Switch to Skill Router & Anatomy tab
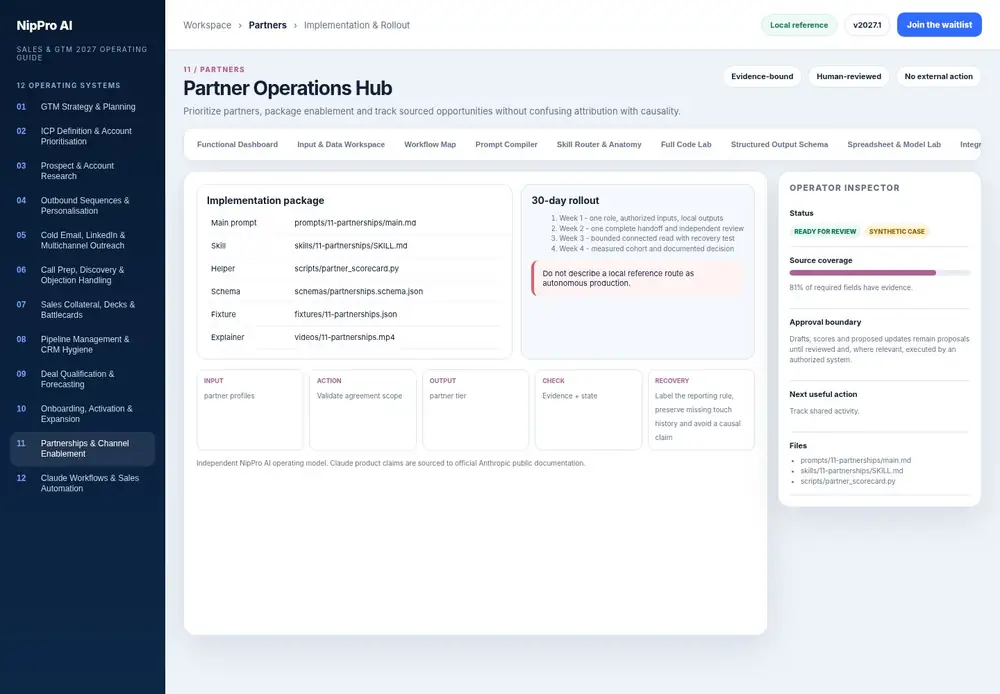Screen dimensions: 1000x694 click(599, 145)
